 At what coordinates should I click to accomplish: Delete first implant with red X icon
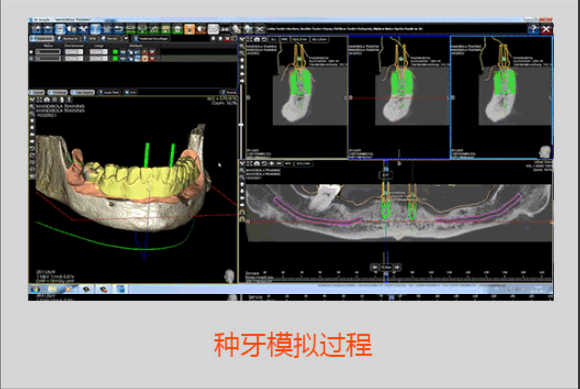152,52
